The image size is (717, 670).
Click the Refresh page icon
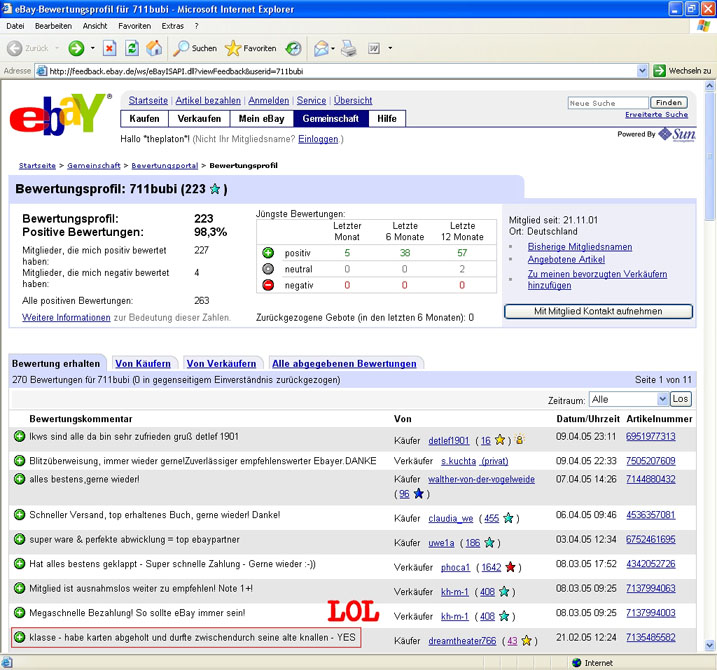131,48
